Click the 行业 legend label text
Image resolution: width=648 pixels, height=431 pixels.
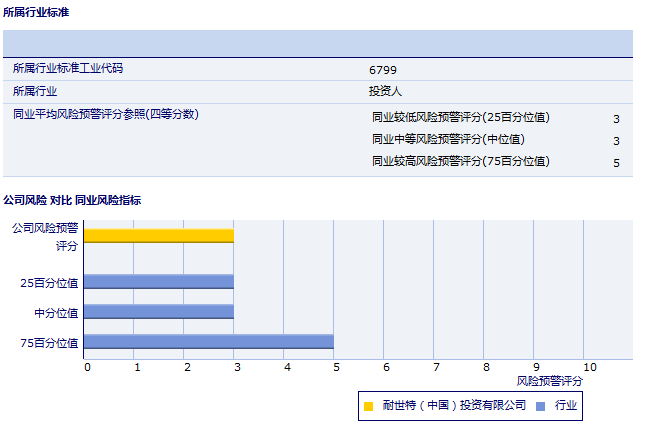pyautogui.click(x=566, y=406)
